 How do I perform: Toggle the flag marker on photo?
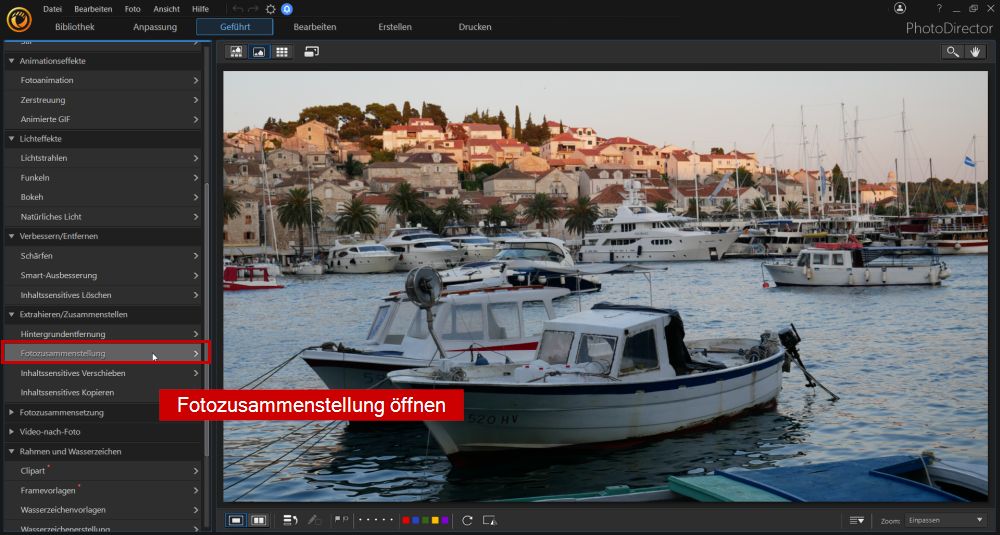coord(338,520)
